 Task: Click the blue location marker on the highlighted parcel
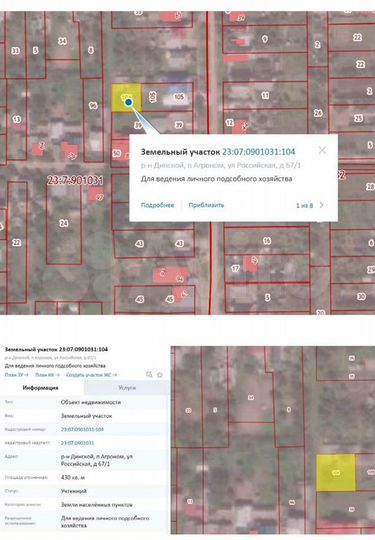click(x=128, y=102)
